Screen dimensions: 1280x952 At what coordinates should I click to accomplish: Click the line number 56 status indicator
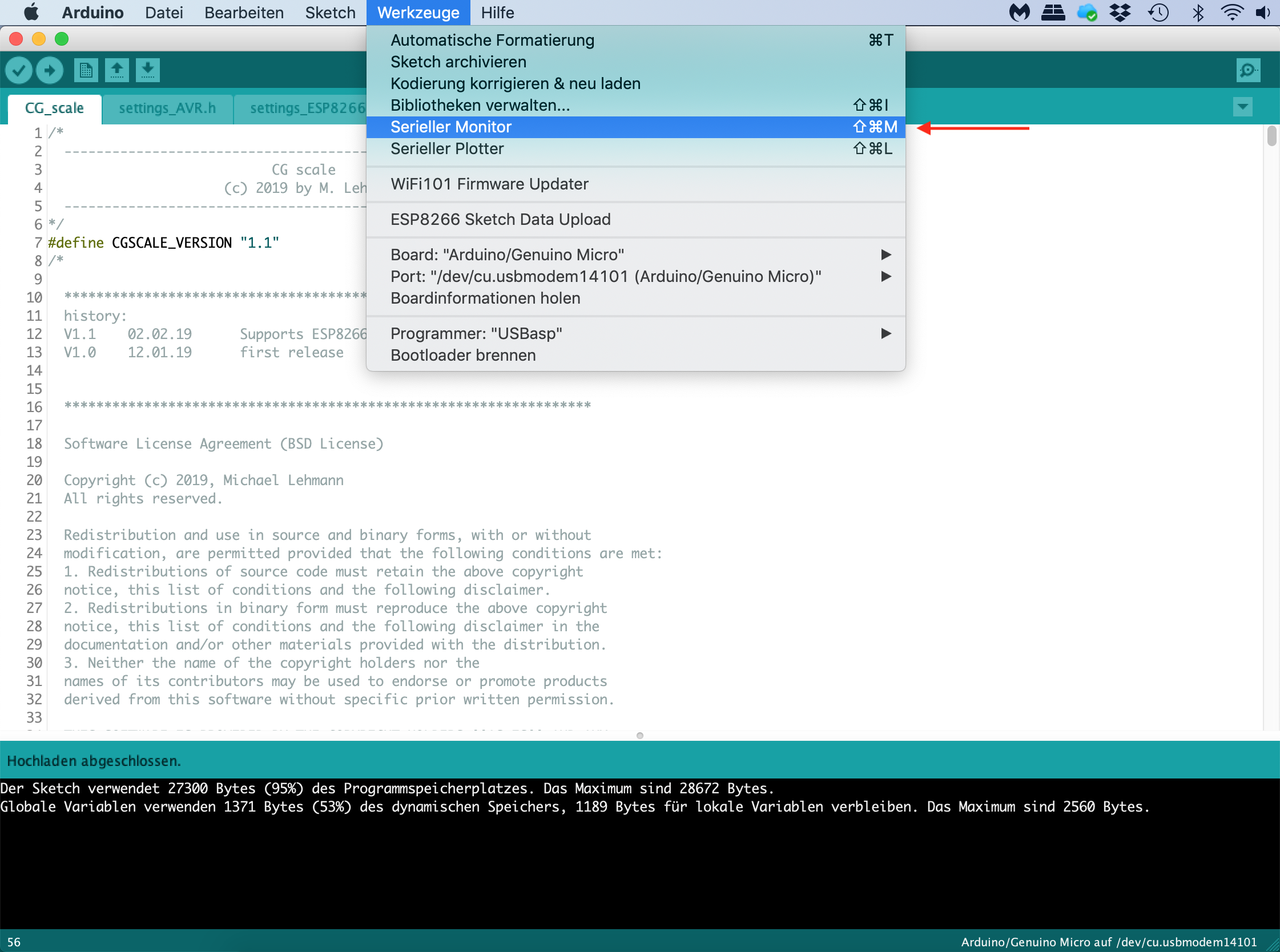14,942
